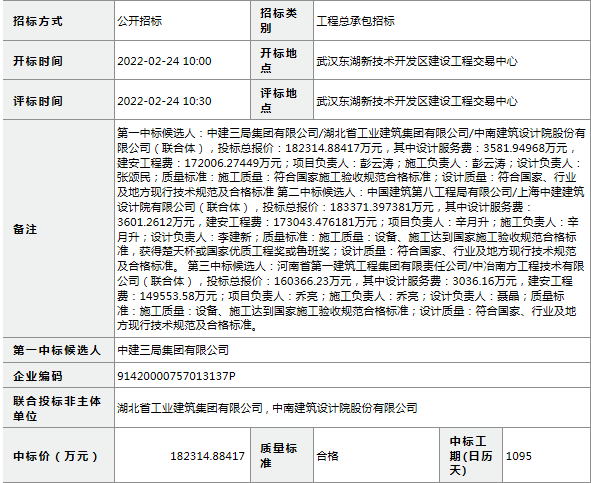Click the 联合投标非主体单位 label
591x483 pixels.
pos(57,408)
